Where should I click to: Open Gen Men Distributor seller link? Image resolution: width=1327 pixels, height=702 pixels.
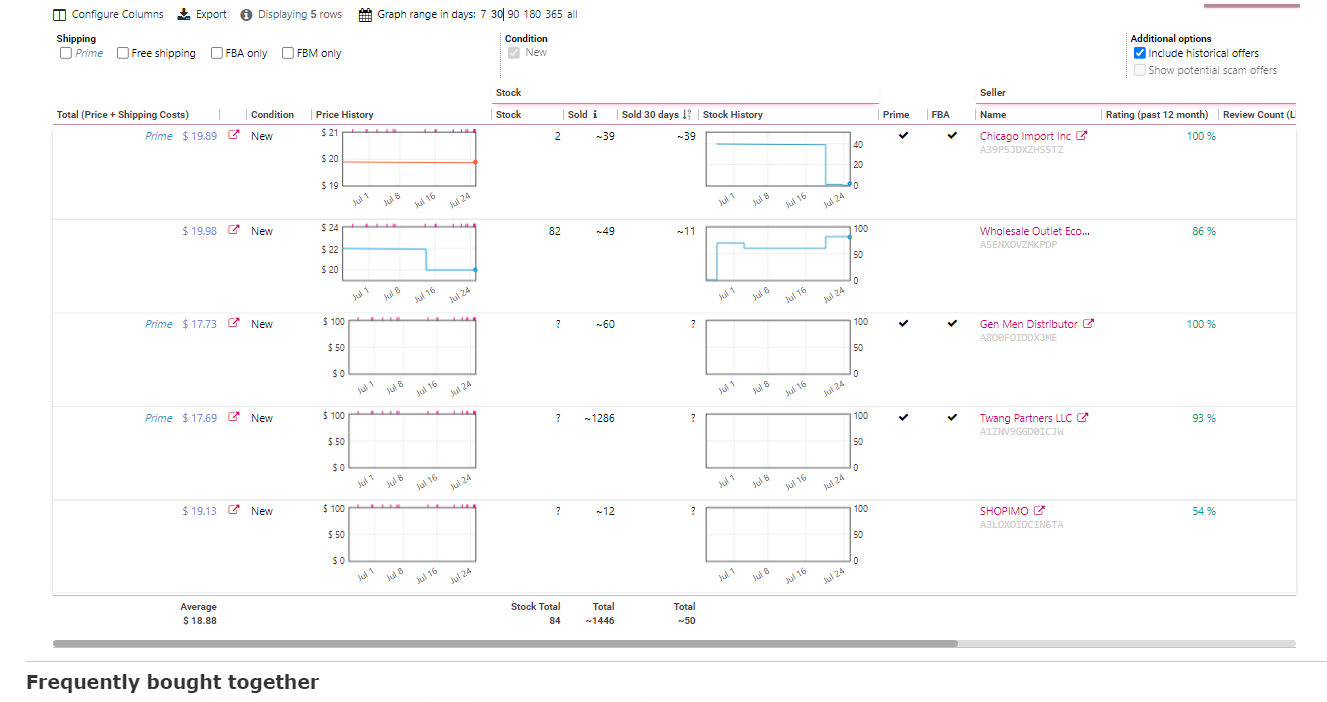[x=1029, y=324]
